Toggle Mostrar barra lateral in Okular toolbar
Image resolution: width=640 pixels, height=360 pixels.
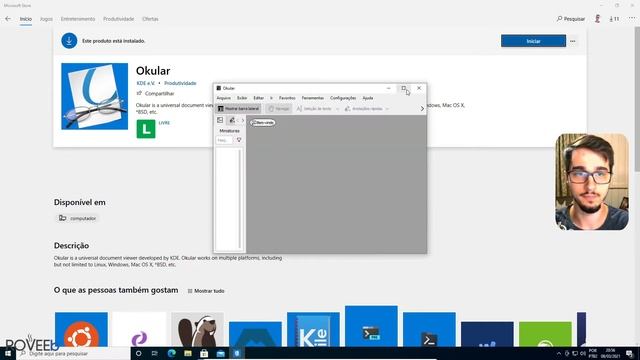click(238, 109)
